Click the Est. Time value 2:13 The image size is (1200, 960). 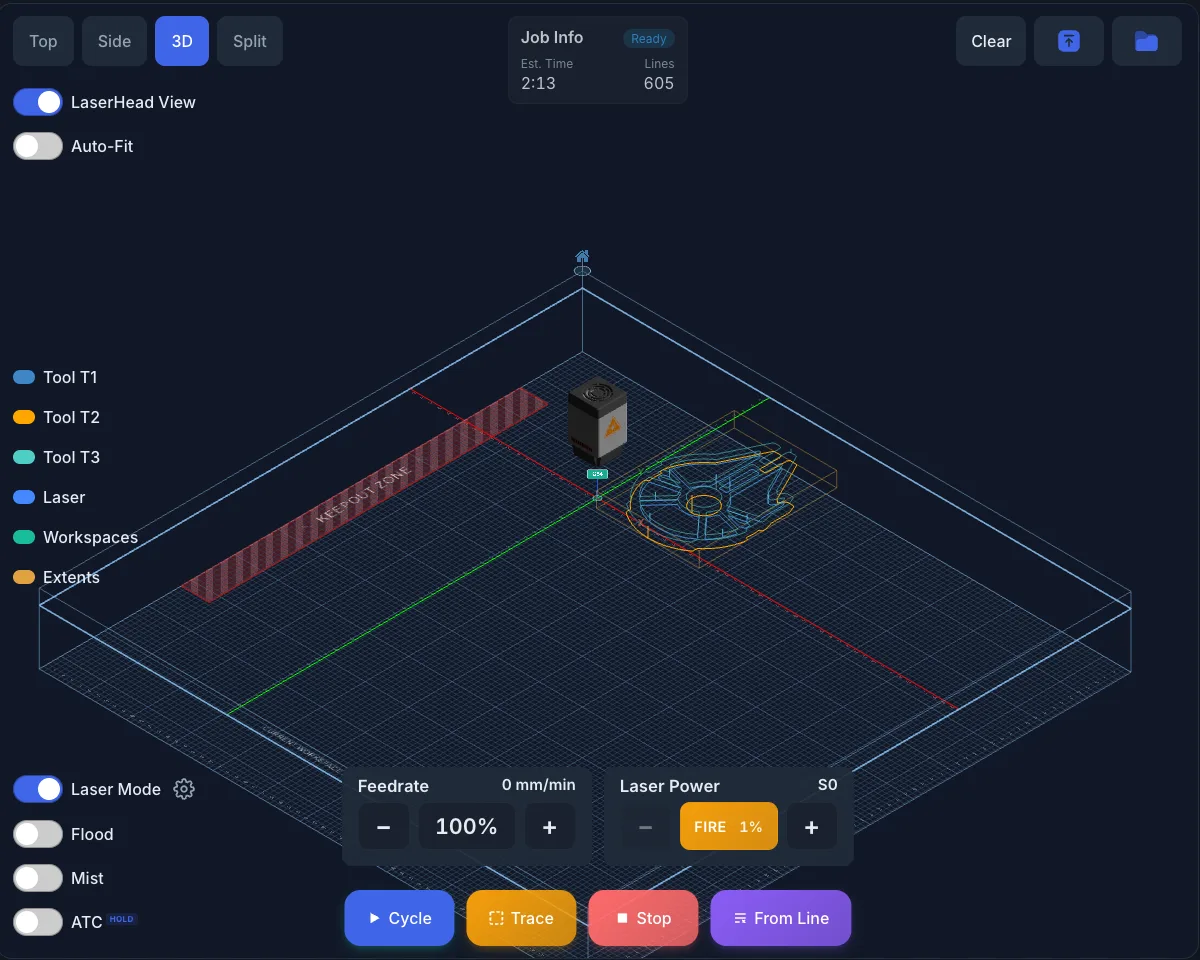pos(538,83)
